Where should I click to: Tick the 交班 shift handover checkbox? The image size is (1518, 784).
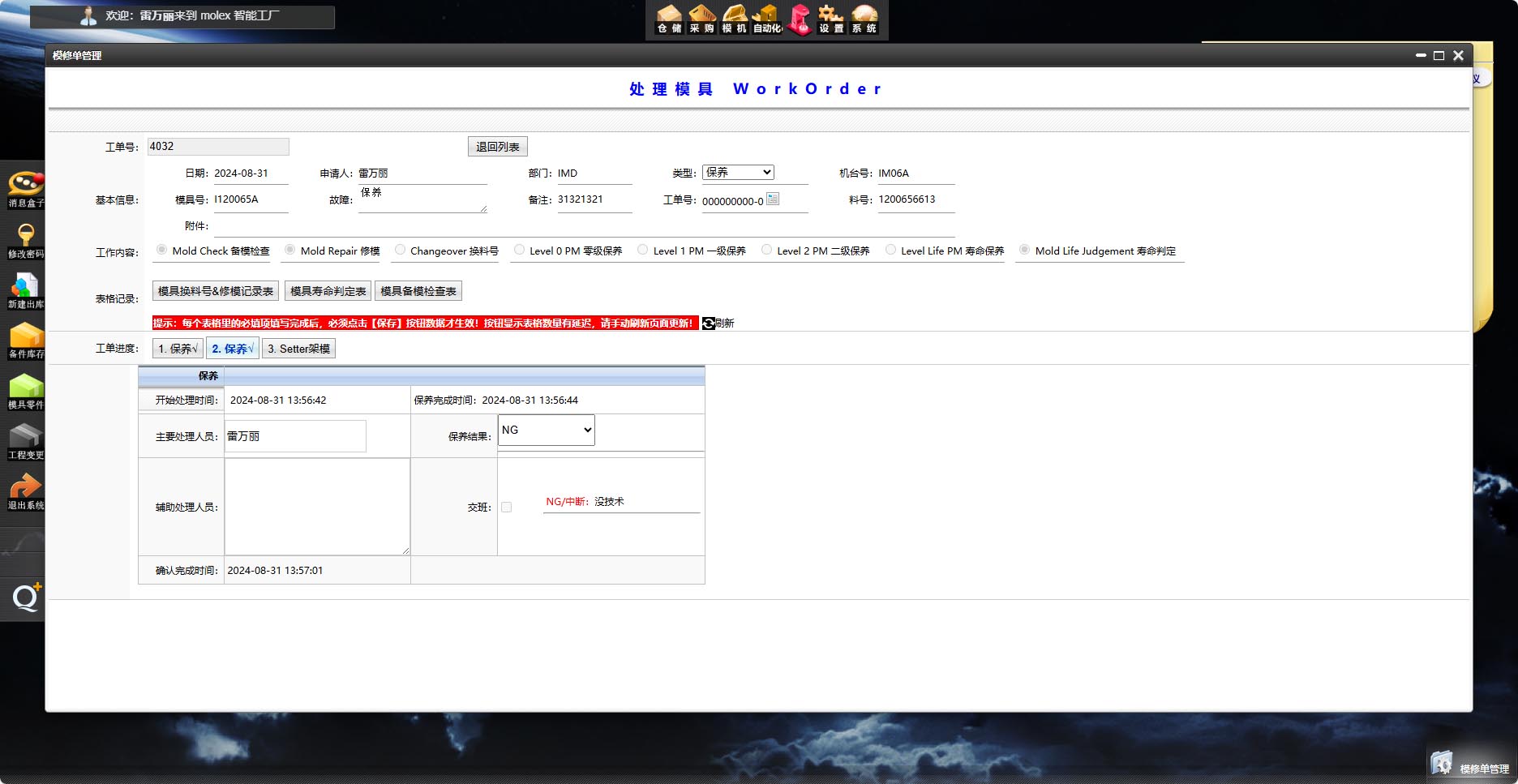click(x=506, y=508)
